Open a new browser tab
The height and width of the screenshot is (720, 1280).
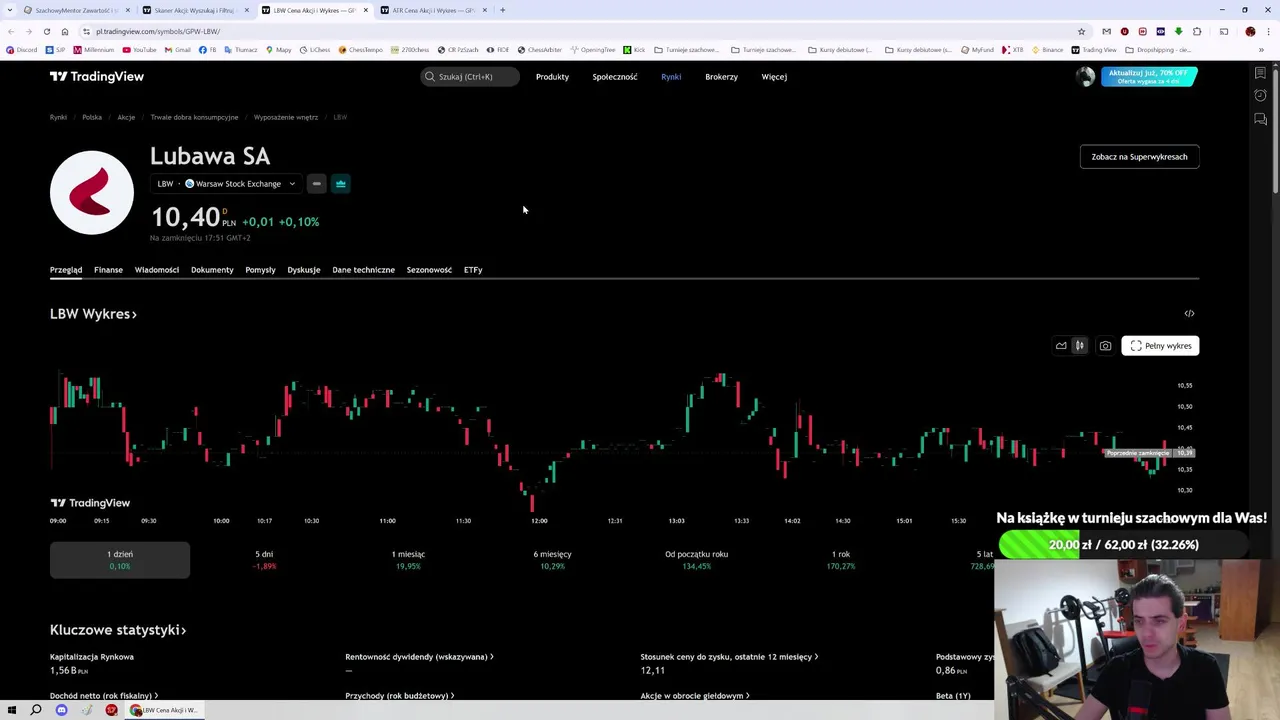pyautogui.click(x=503, y=10)
